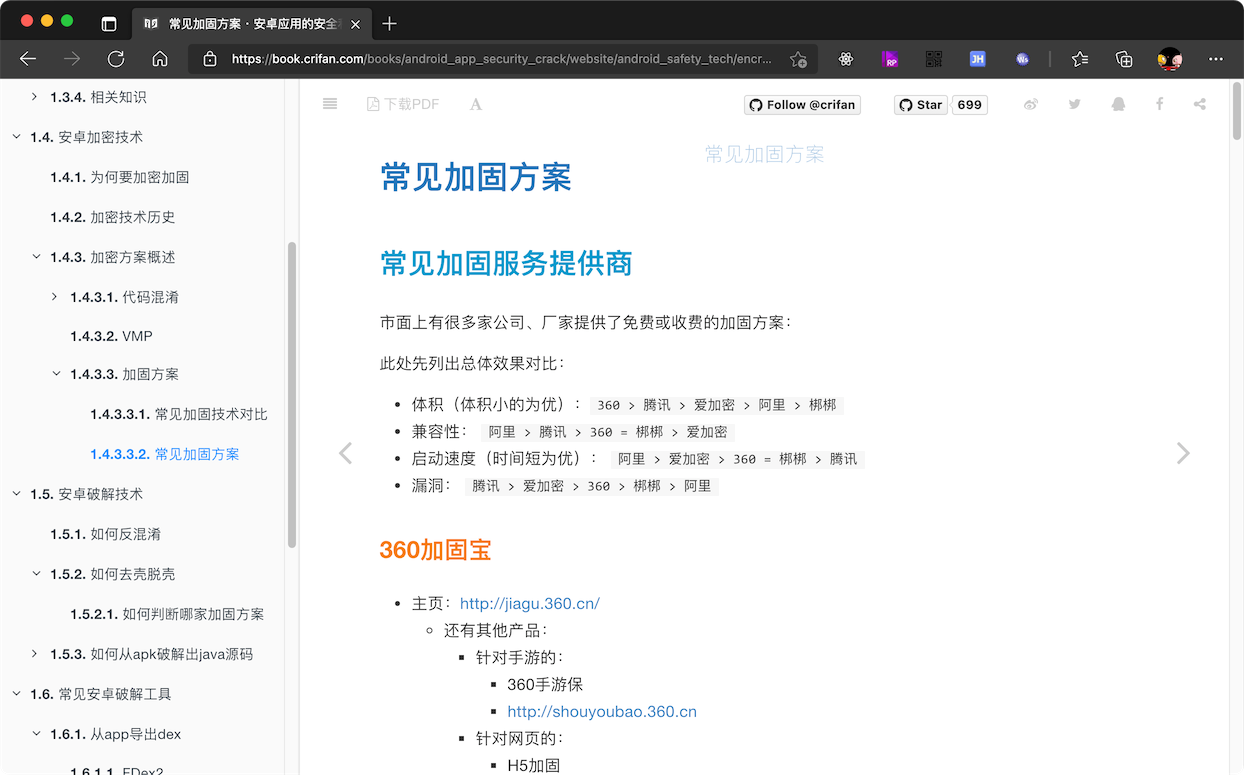Click the sidebar vertical scrollbar
1244x775 pixels.
[292, 395]
